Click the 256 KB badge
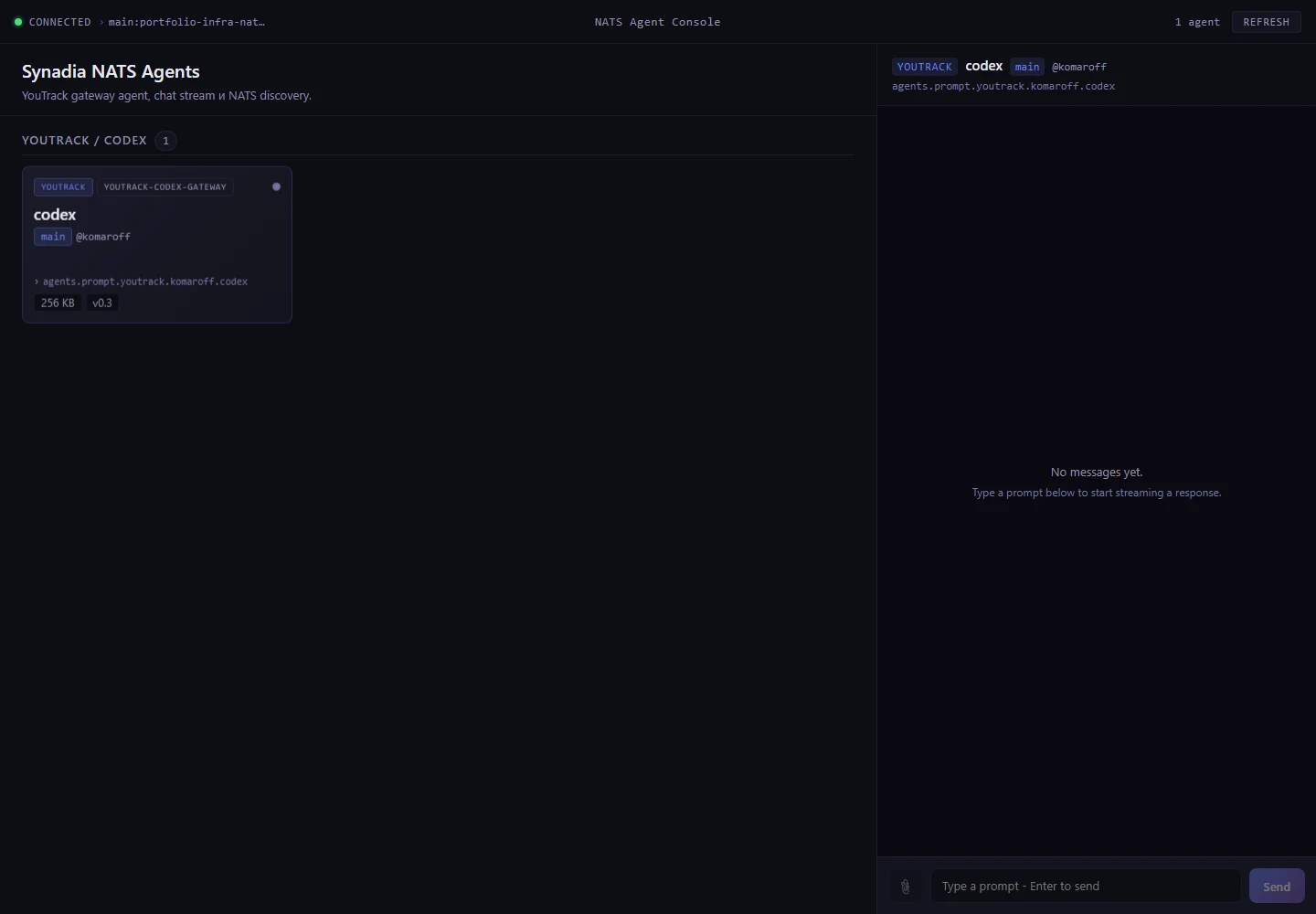This screenshot has height=914, width=1316. [x=58, y=303]
